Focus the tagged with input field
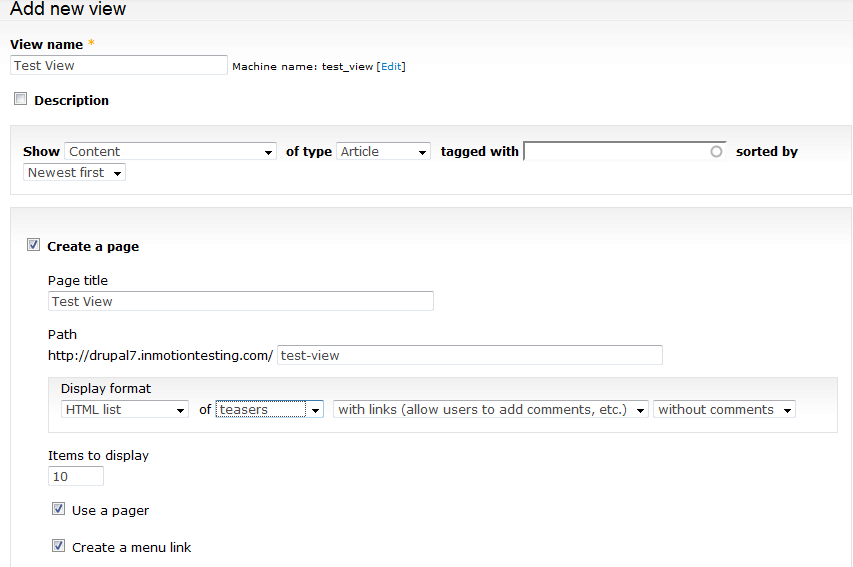 pyautogui.click(x=614, y=152)
